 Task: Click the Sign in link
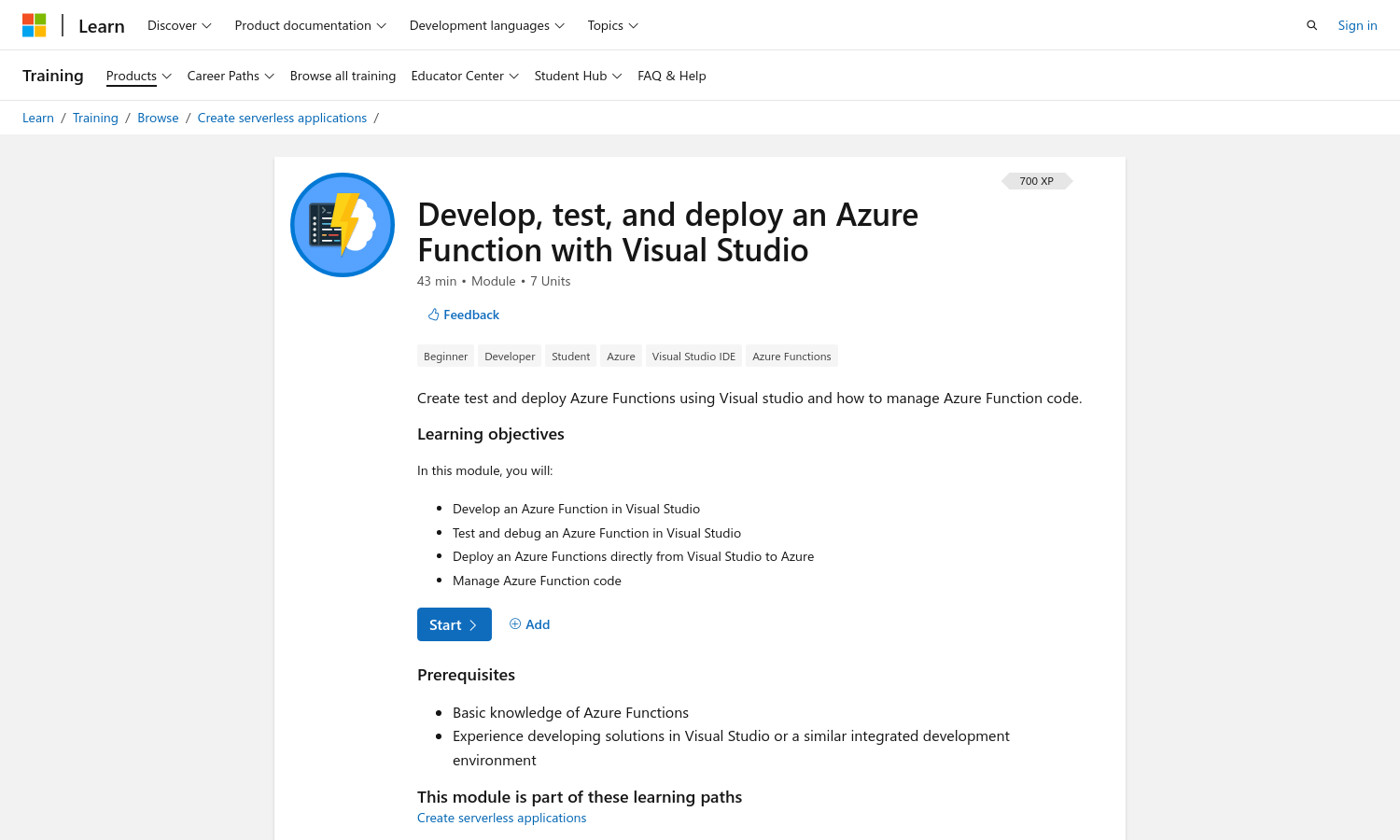tap(1357, 25)
